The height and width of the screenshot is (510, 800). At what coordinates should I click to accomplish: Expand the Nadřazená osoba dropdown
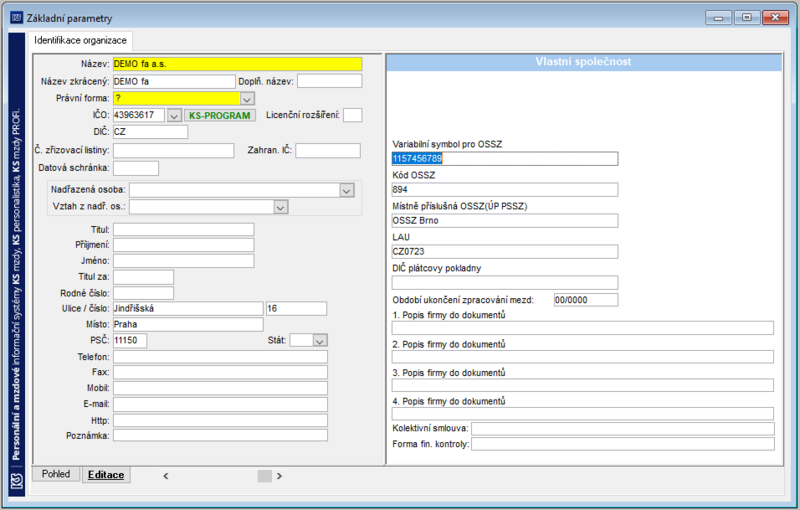point(347,191)
